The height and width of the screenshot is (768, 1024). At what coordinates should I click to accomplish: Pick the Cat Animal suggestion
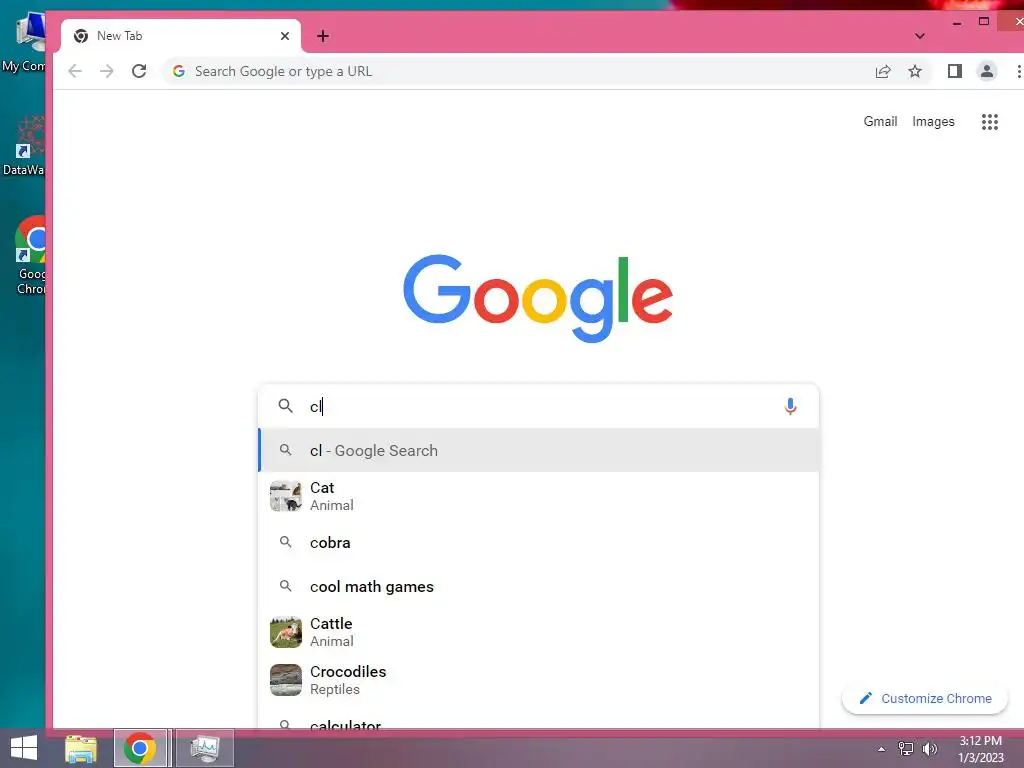(539, 496)
